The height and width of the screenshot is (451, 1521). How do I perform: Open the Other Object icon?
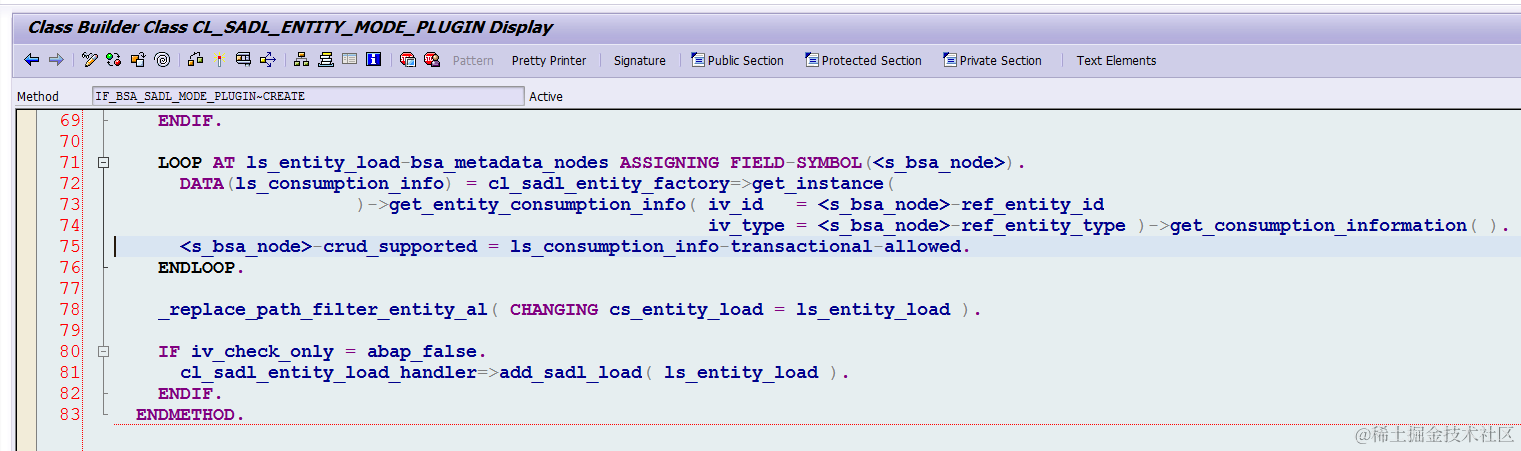[x=138, y=60]
